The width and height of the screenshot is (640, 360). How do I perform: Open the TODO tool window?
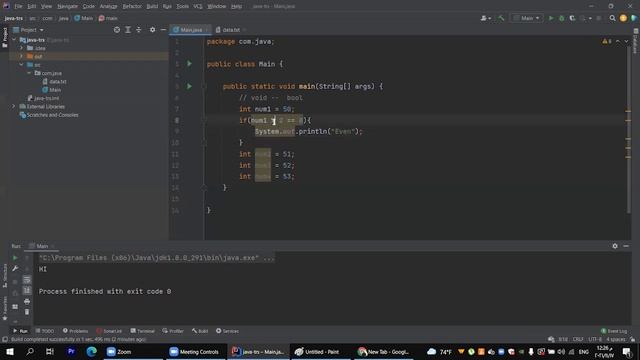pos(44,331)
